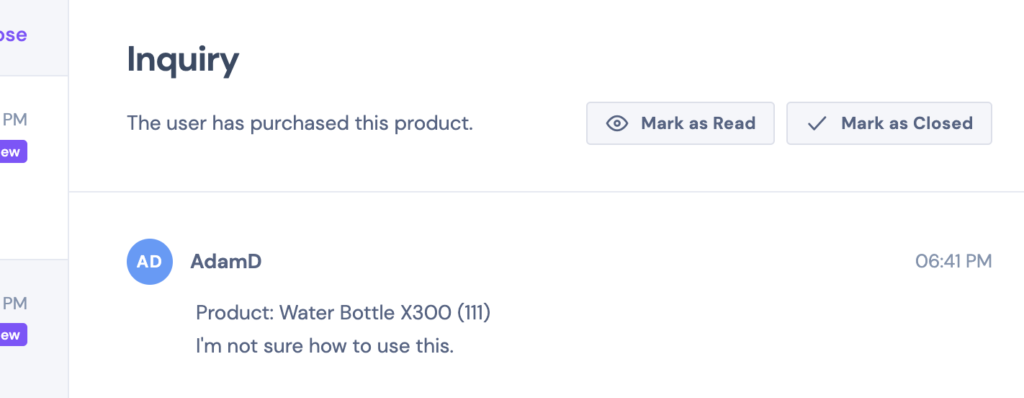Select the upper New badge in the sidebar list
Viewport: 1024px width, 398px height.
tap(13, 152)
